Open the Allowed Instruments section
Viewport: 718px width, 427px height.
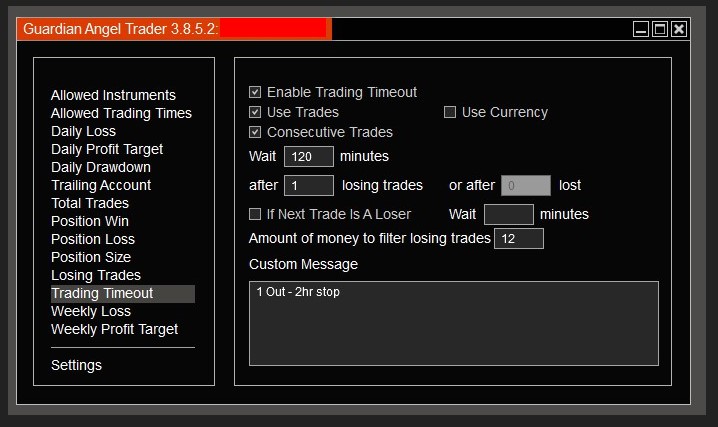pos(113,95)
